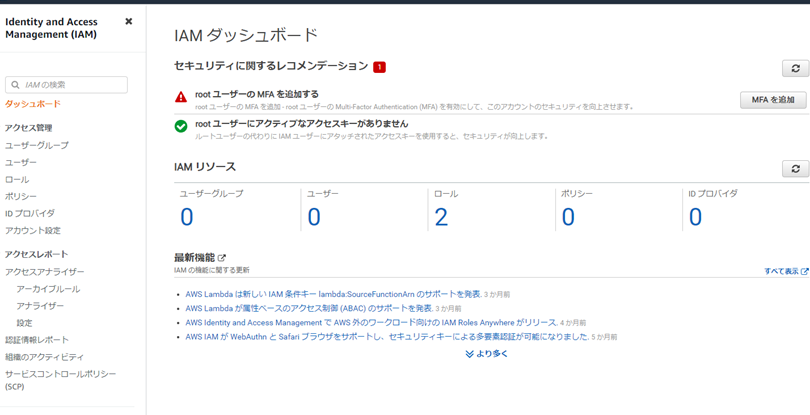Screen dimensions: 810x415
Task: Click the アクセス管理 section heading
Action: 28,128
